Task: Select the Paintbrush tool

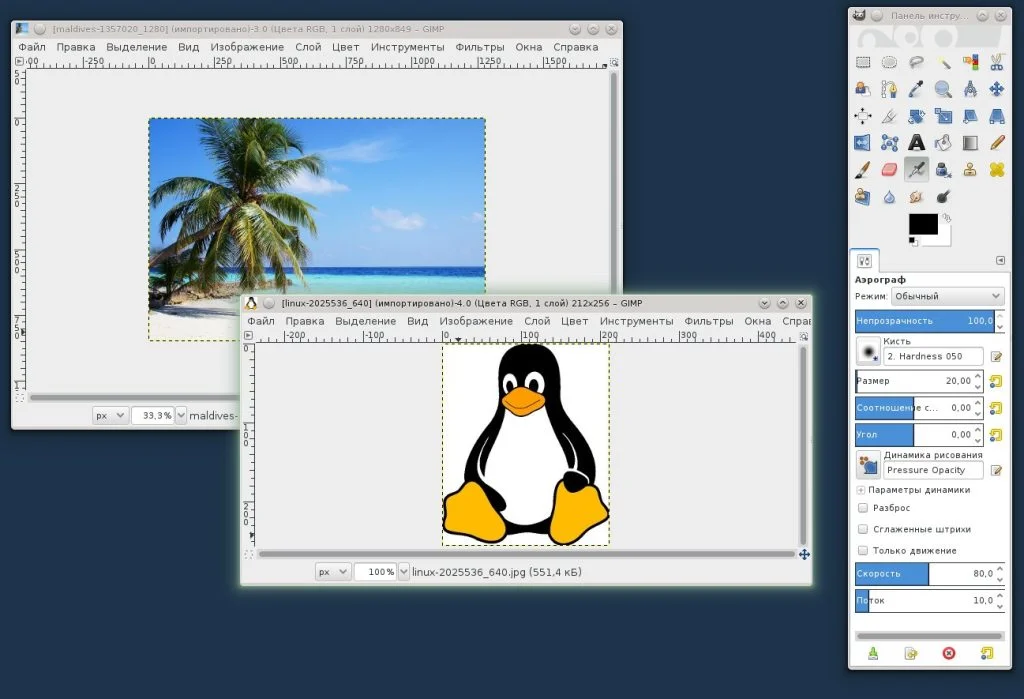Action: click(x=863, y=170)
